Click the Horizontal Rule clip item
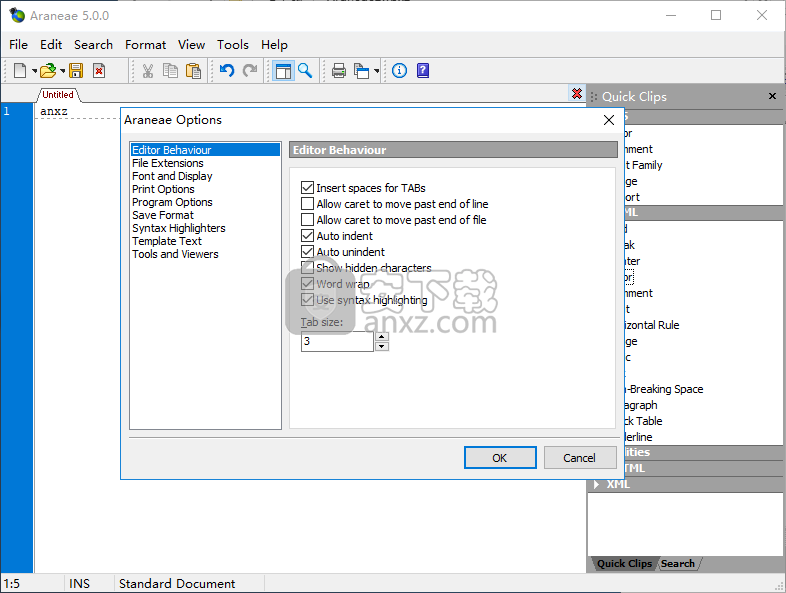Screen dimensions: 786x593 click(651, 325)
